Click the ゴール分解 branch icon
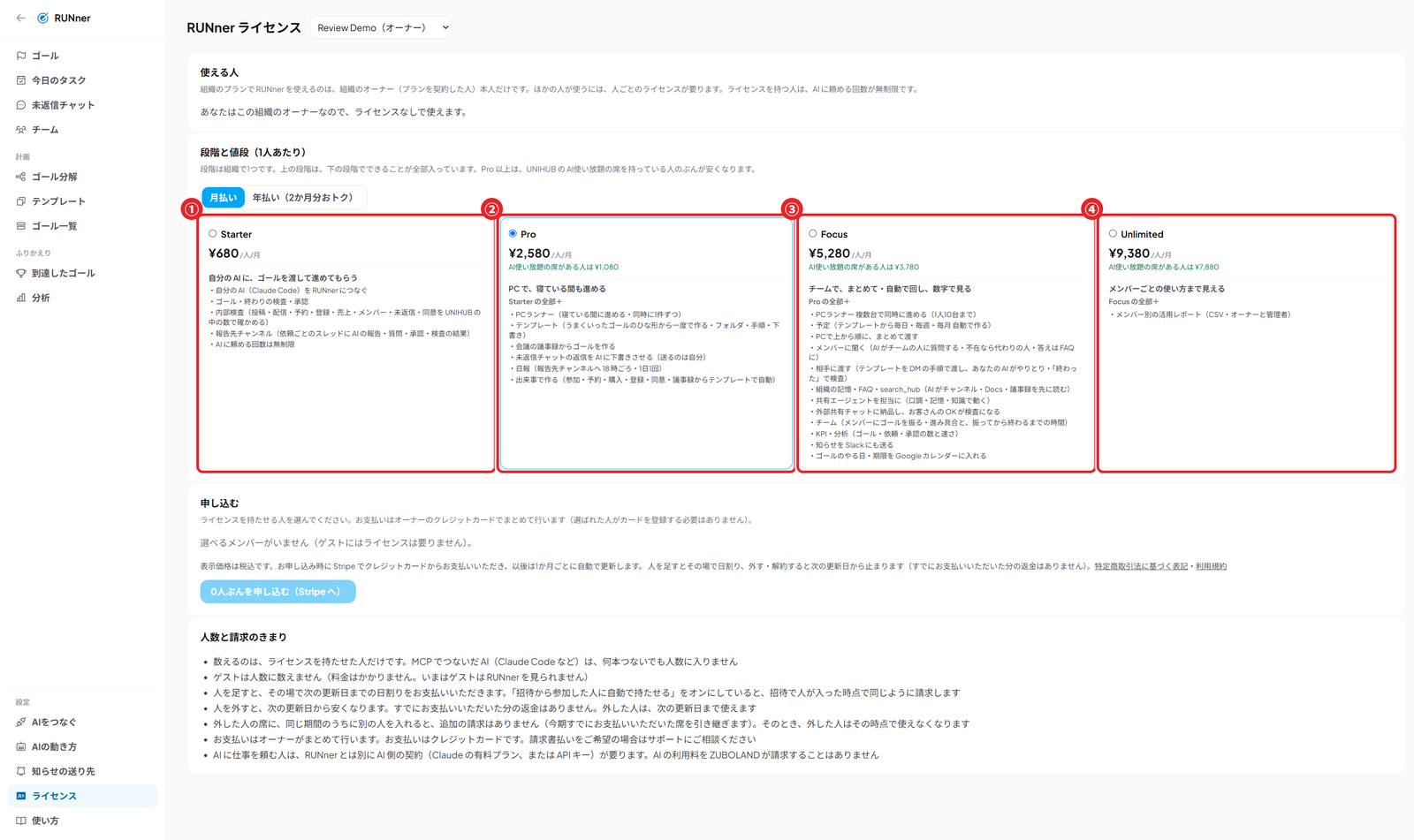This screenshot has height=840, width=1414. pyautogui.click(x=21, y=177)
